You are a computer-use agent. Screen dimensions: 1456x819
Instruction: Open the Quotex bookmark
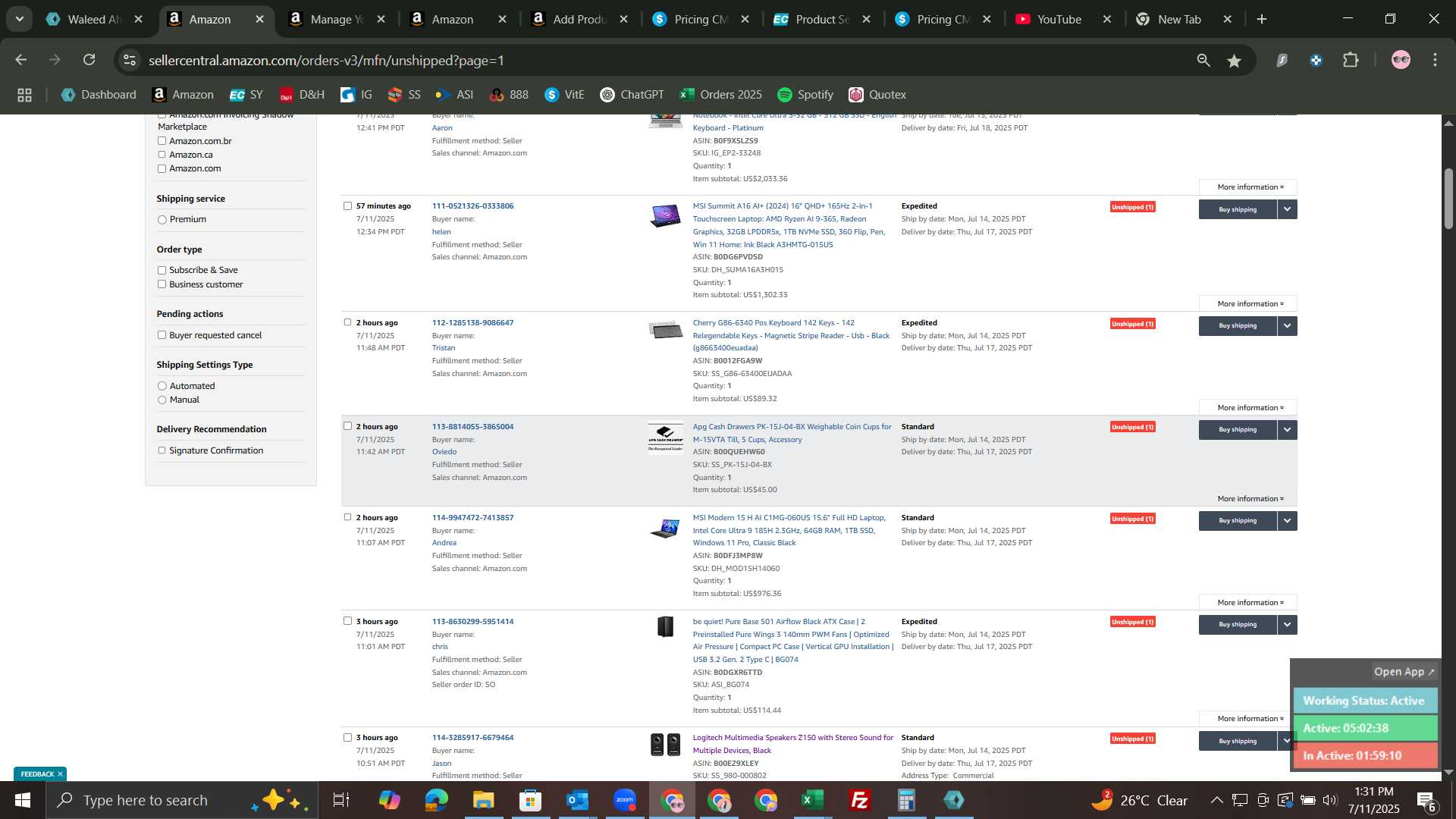pyautogui.click(x=877, y=95)
